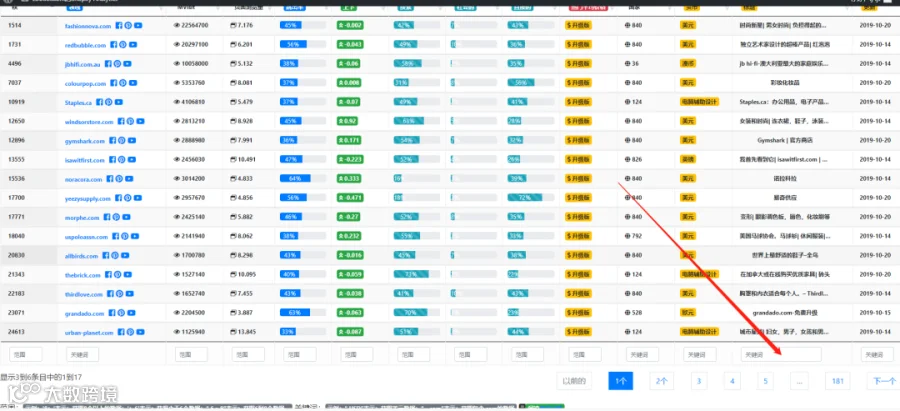Open YouTube icon for jbhifi.com.au
Viewport: 900px width, 411px height.
[x=127, y=64]
